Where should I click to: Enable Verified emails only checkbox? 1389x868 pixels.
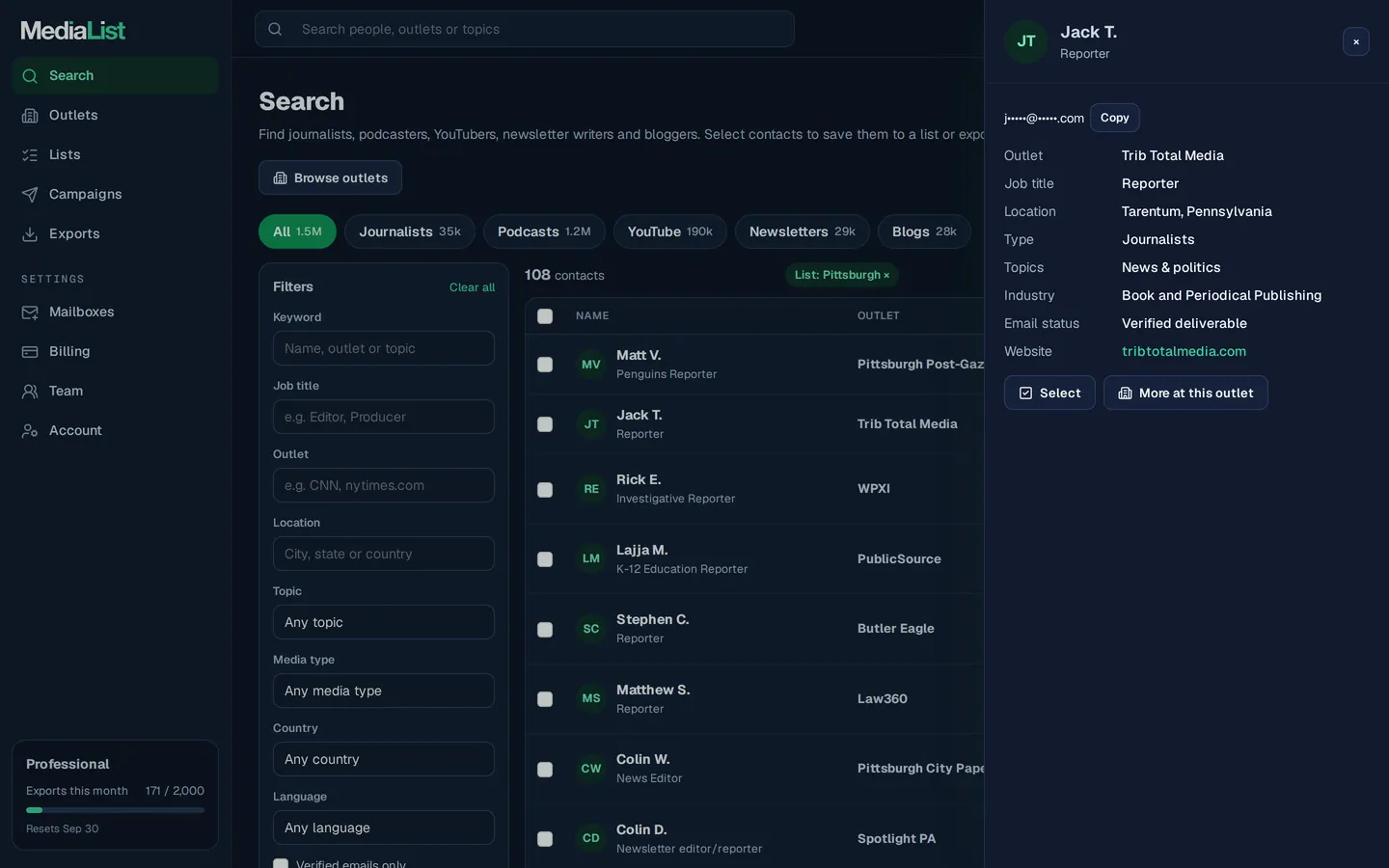pos(281,864)
